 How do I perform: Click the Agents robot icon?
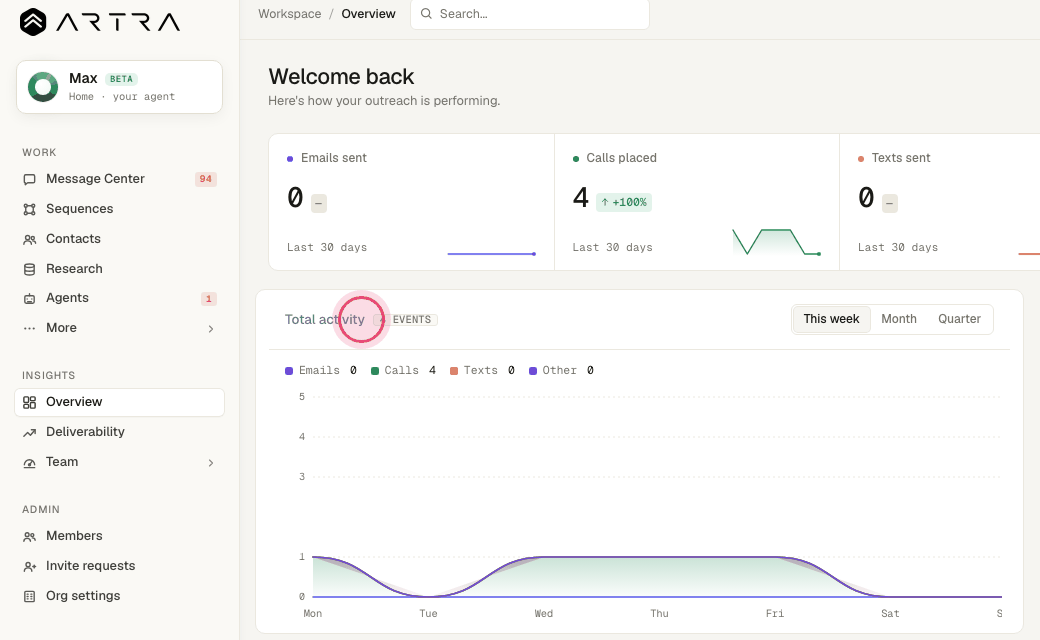29,298
